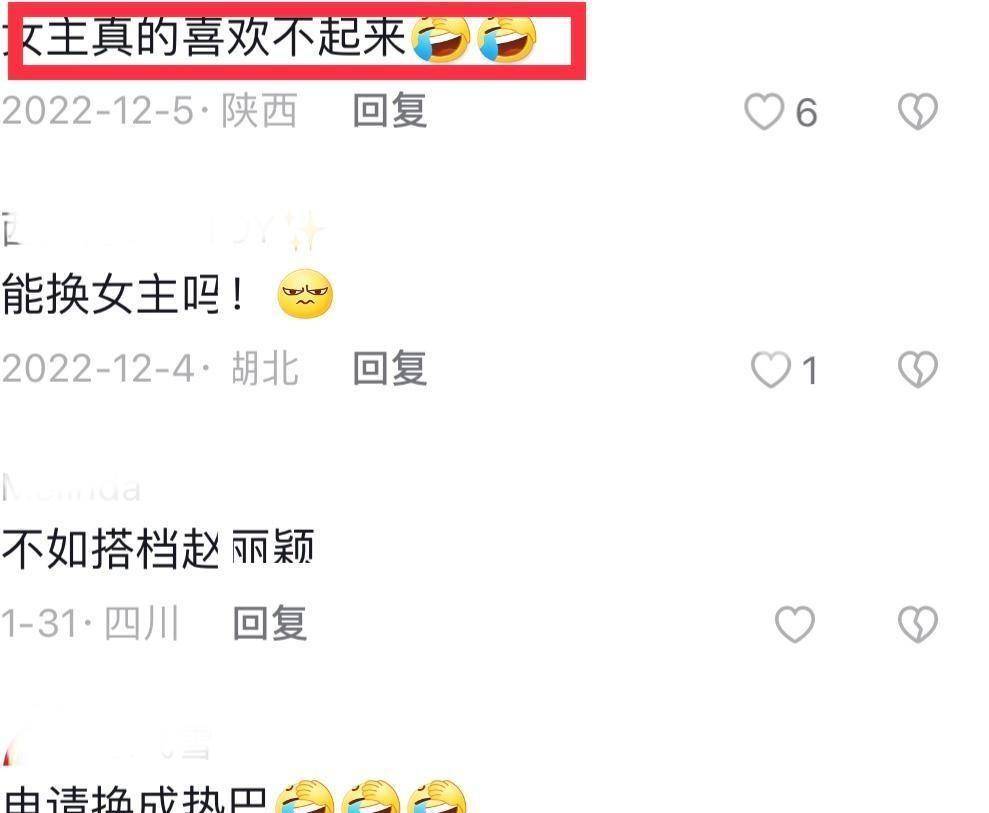Reply to the 2022-12-5 陕西 comment
Image resolution: width=989 pixels, height=813 pixels.
coord(390,111)
